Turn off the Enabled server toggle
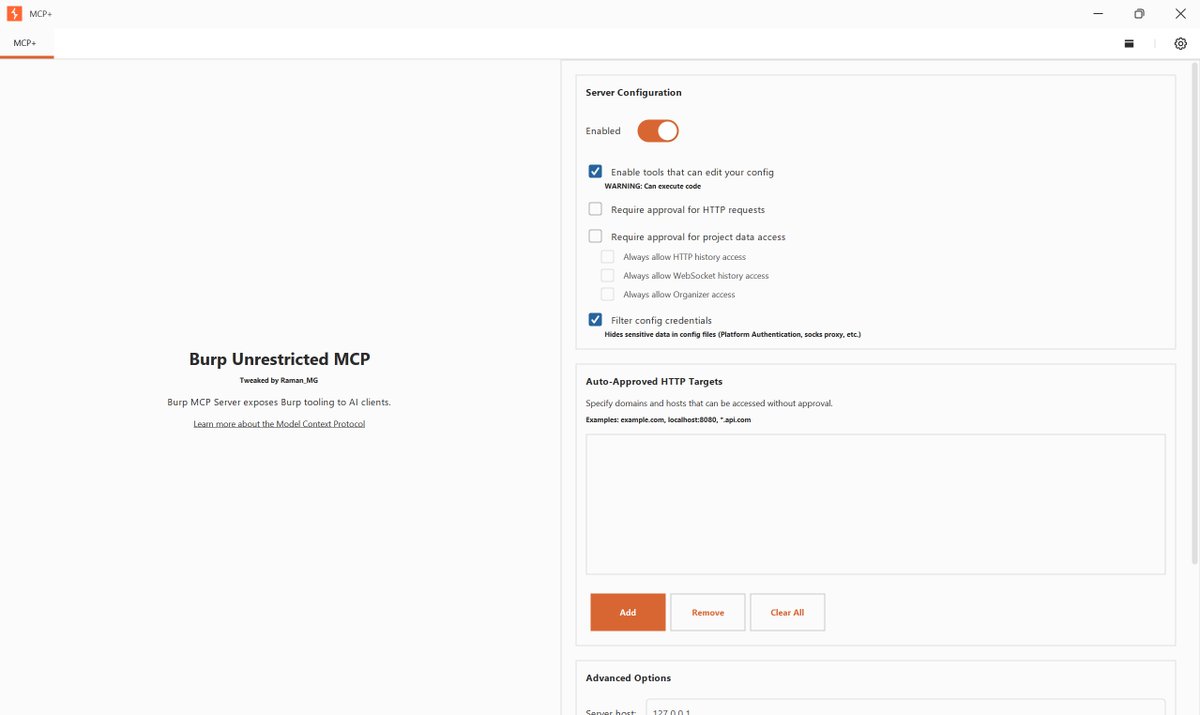Viewport: 1200px width, 715px height. click(x=658, y=131)
